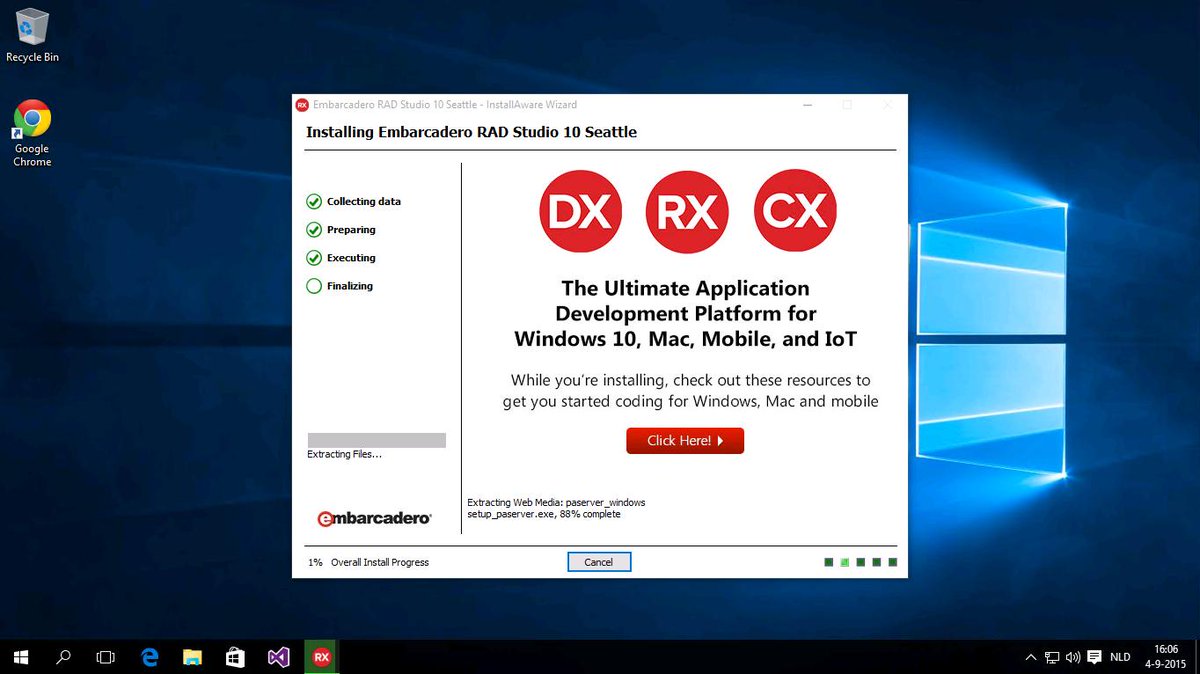The height and width of the screenshot is (674, 1200).
Task: Show hidden system tray icons
Action: pos(1031,657)
